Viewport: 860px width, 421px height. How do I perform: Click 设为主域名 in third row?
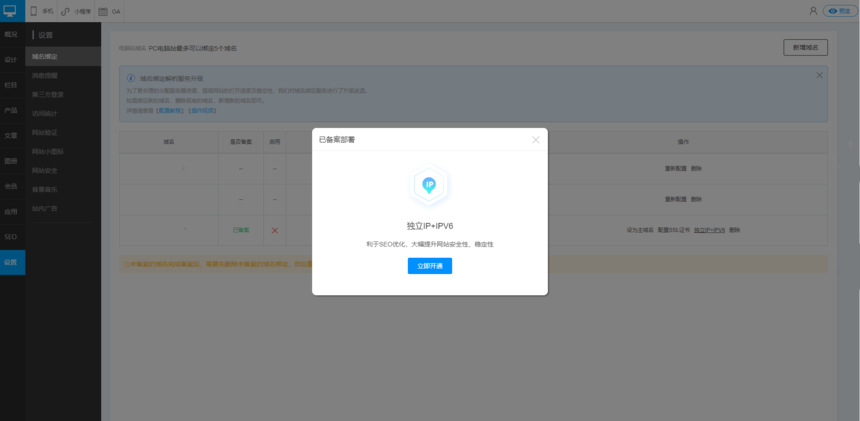pos(640,230)
